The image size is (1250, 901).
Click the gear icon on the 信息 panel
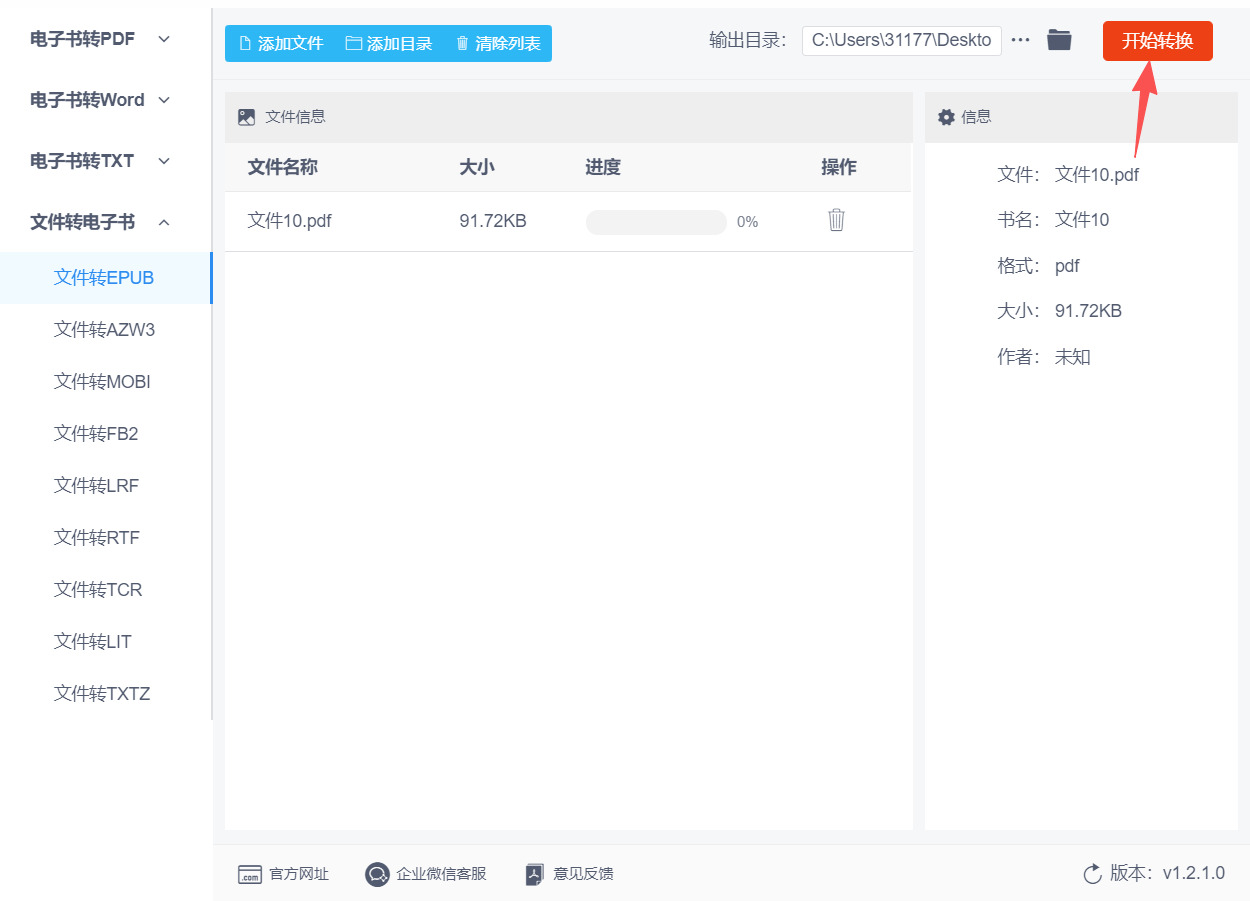click(x=946, y=117)
